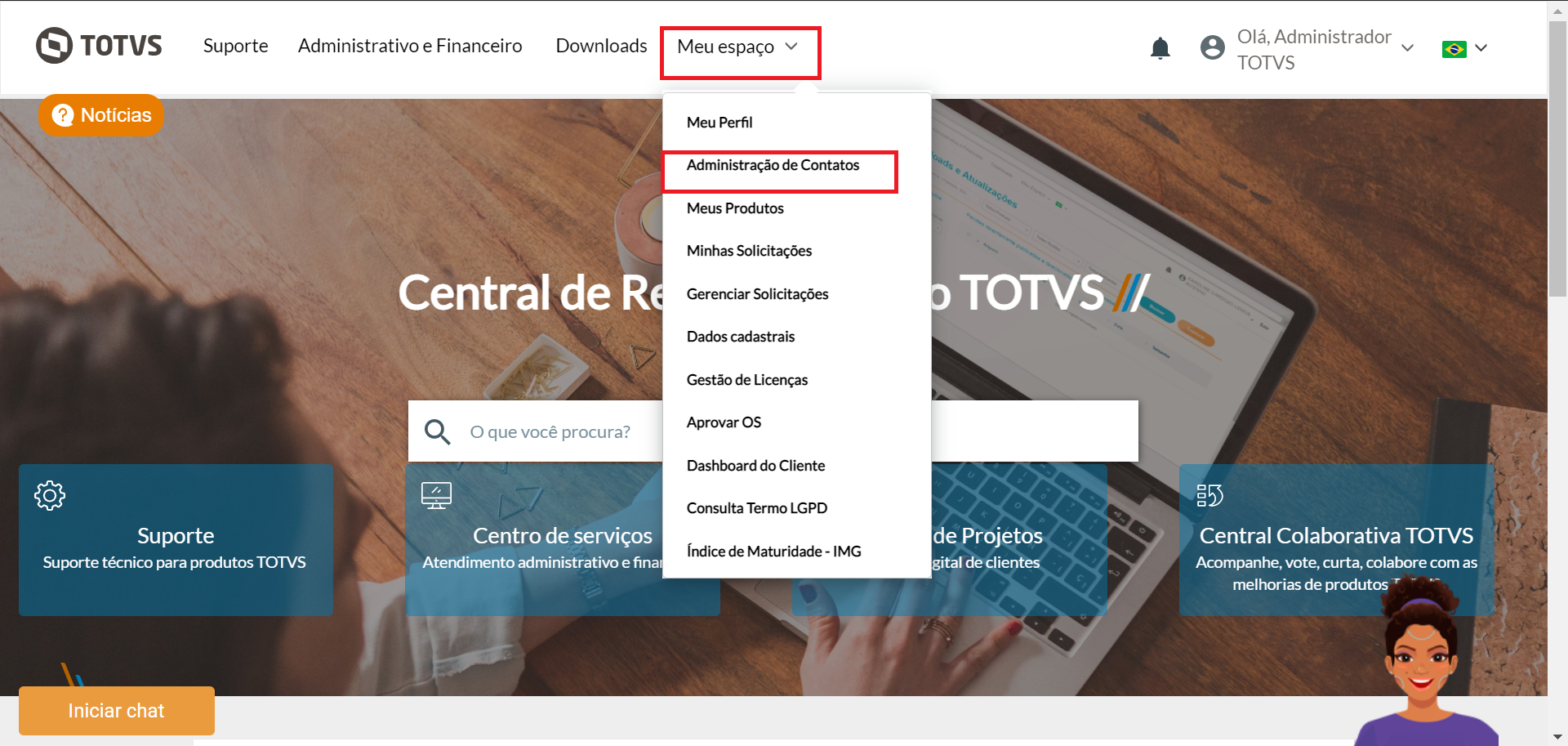Open Meu Perfil menu entry
1568x746 pixels.
[719, 122]
